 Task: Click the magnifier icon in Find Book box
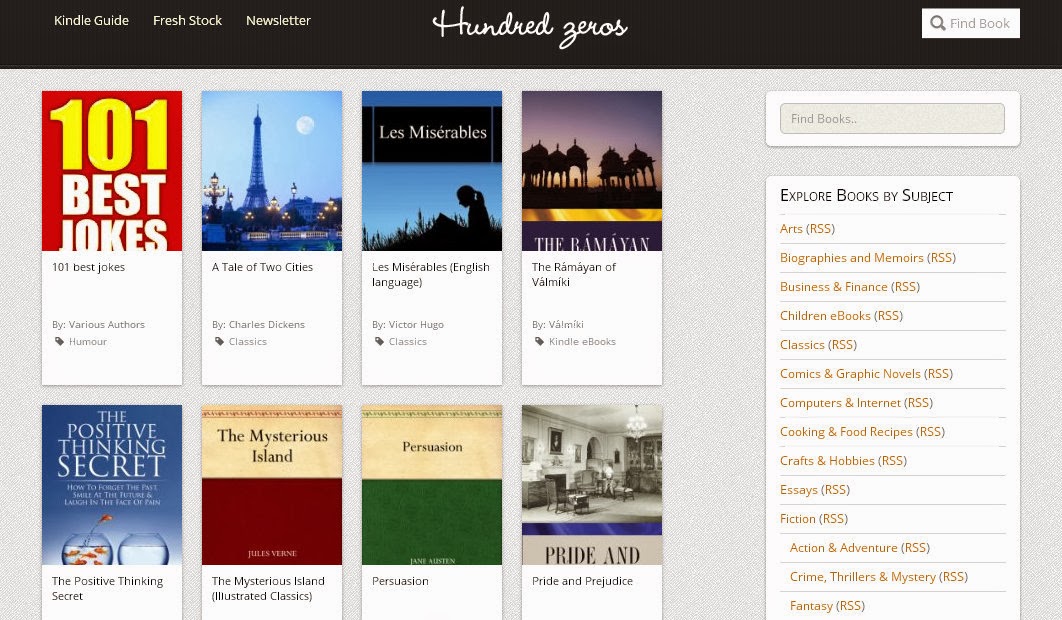(937, 23)
